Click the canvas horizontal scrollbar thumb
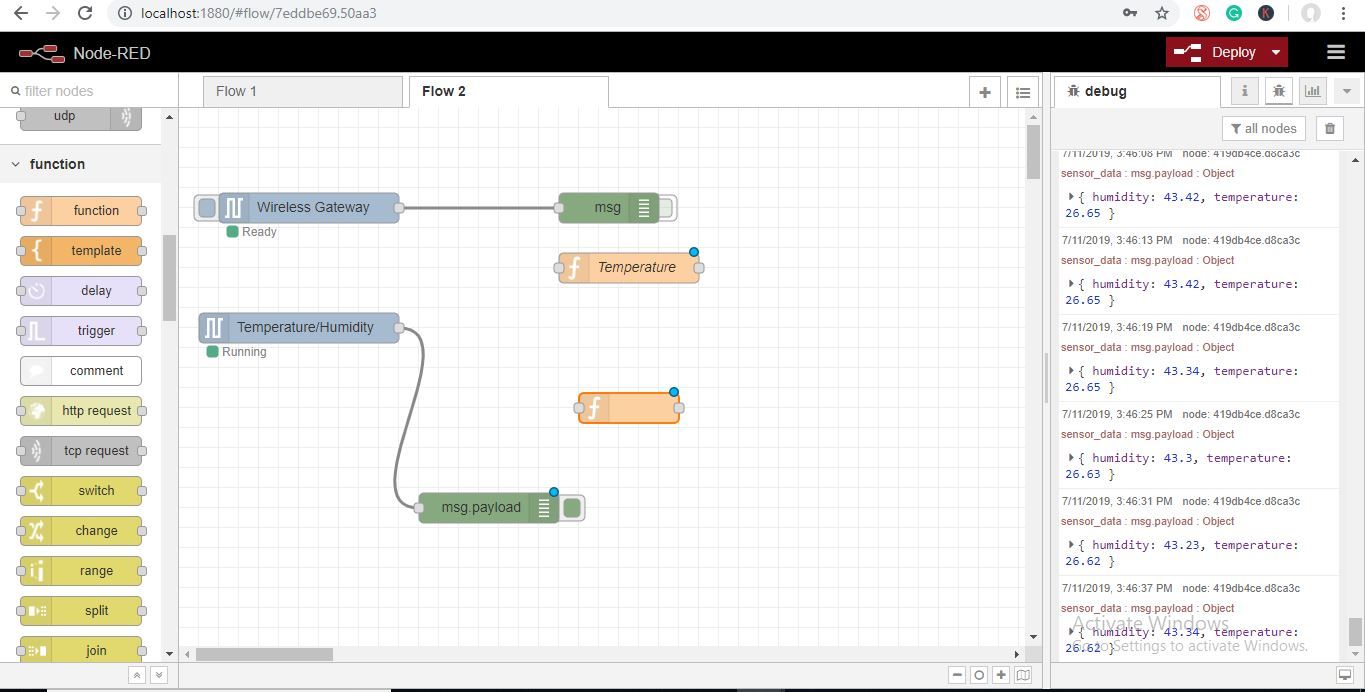The width and height of the screenshot is (1365, 692). [264, 654]
